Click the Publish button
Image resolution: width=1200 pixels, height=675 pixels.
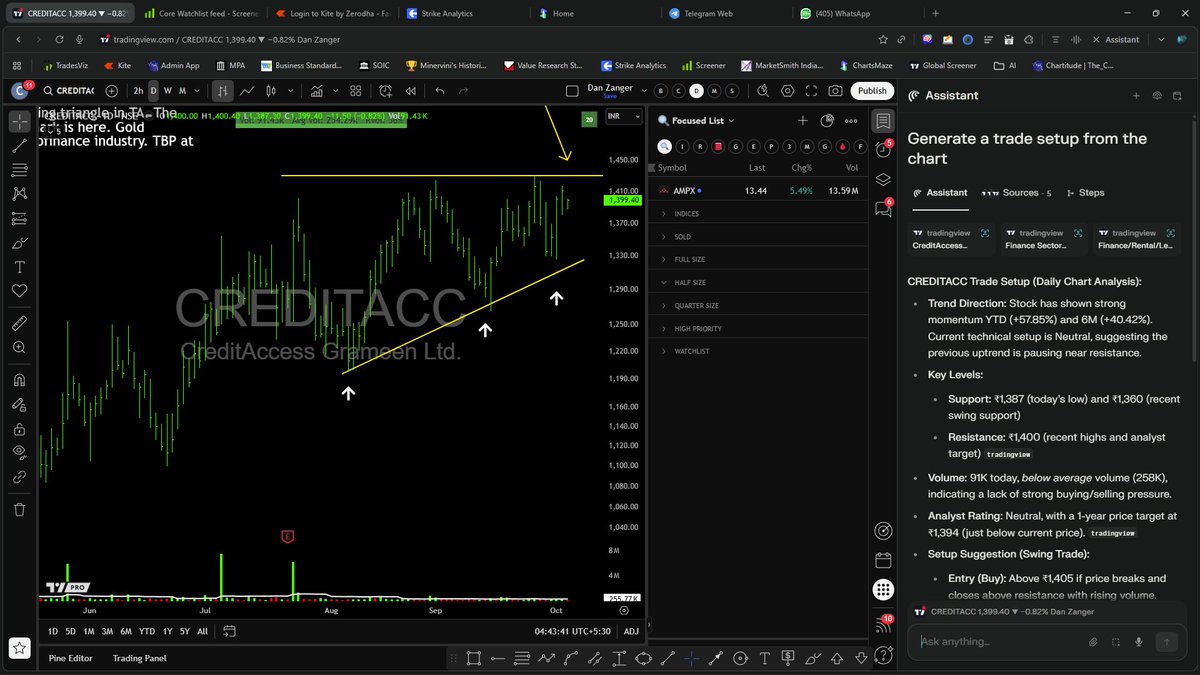872,91
